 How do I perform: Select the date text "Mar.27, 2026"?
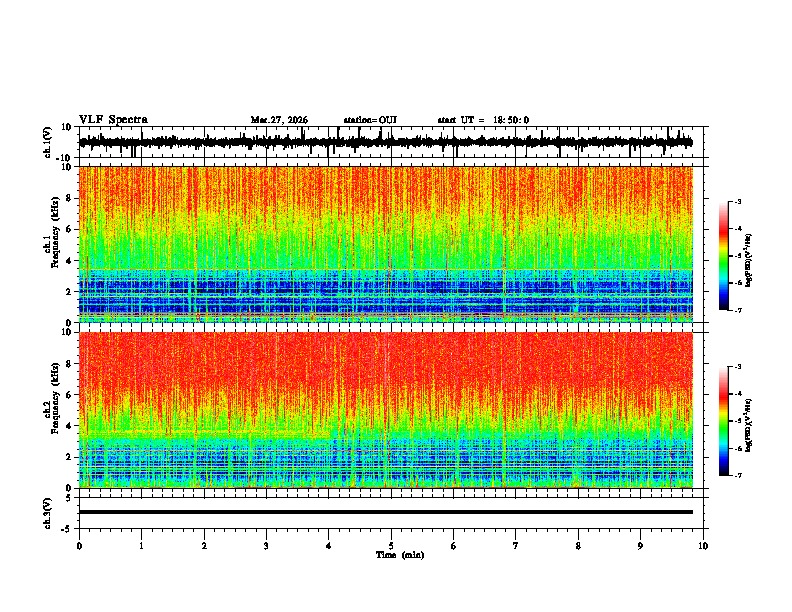point(279,120)
